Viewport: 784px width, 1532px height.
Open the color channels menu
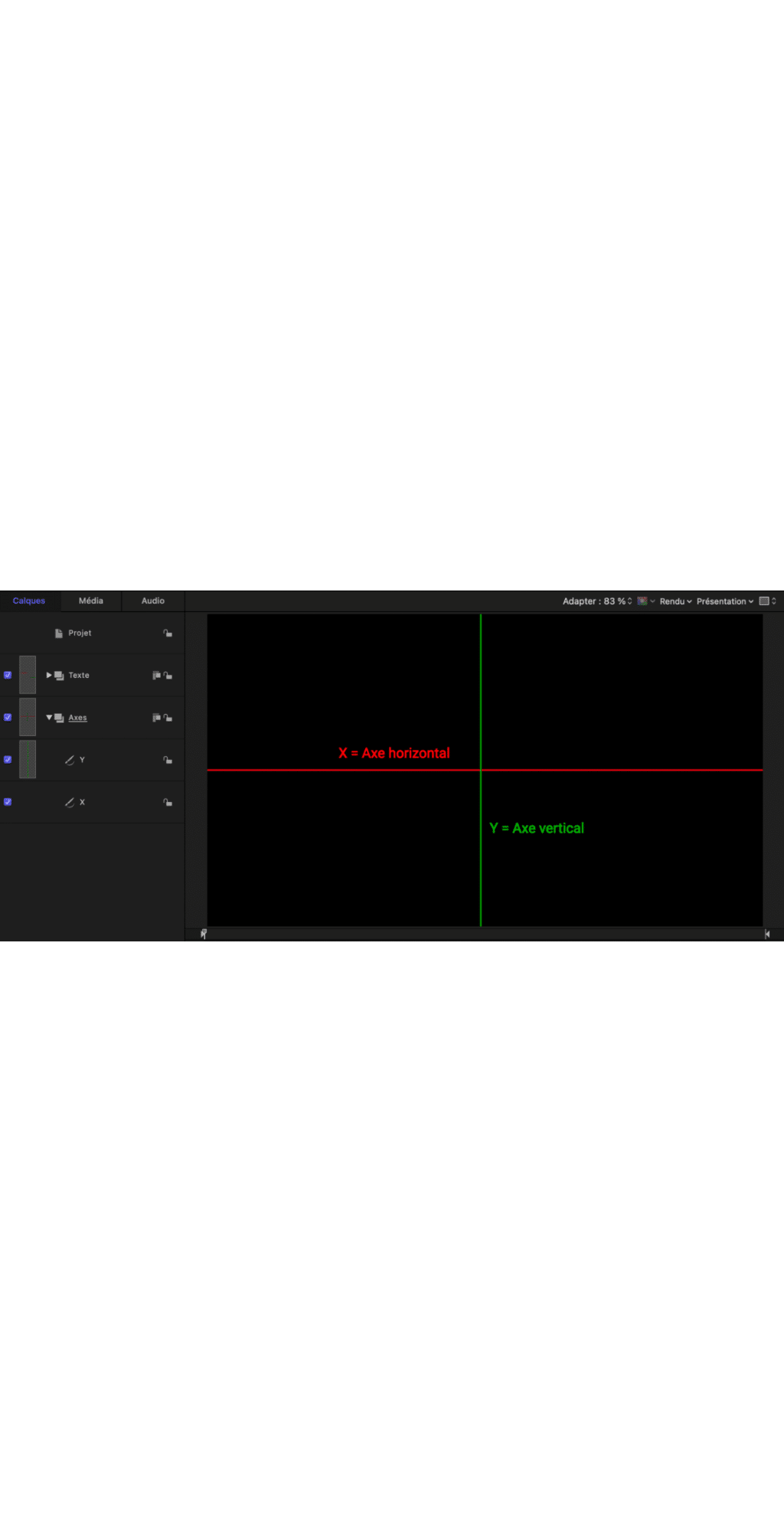(x=645, y=601)
